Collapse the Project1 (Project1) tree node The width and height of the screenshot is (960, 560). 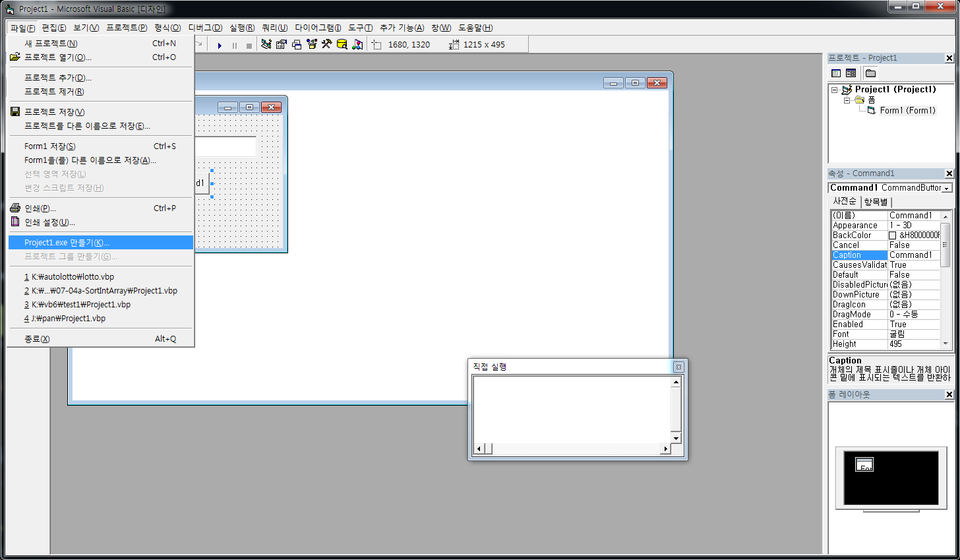pos(834,89)
